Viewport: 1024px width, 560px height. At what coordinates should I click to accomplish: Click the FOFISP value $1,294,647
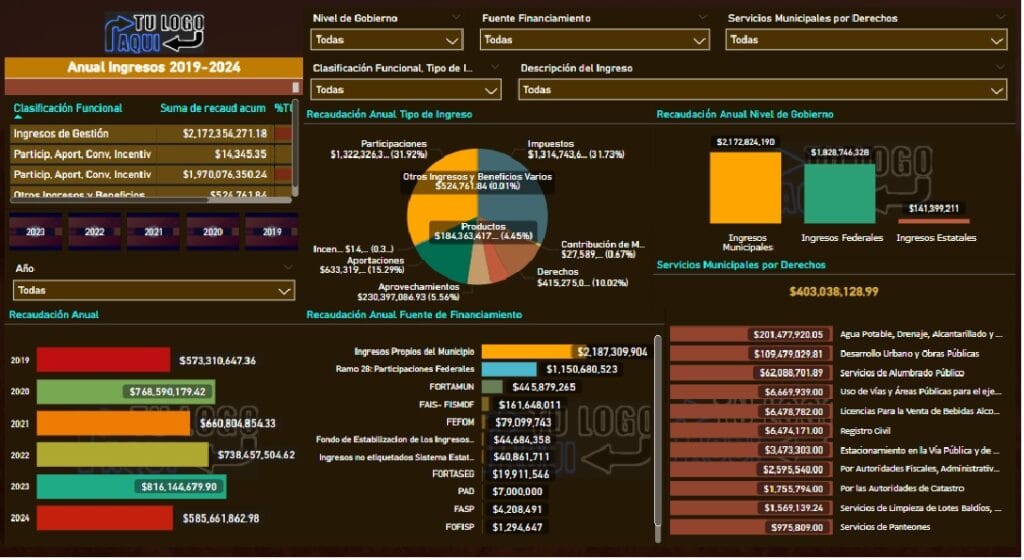point(517,527)
